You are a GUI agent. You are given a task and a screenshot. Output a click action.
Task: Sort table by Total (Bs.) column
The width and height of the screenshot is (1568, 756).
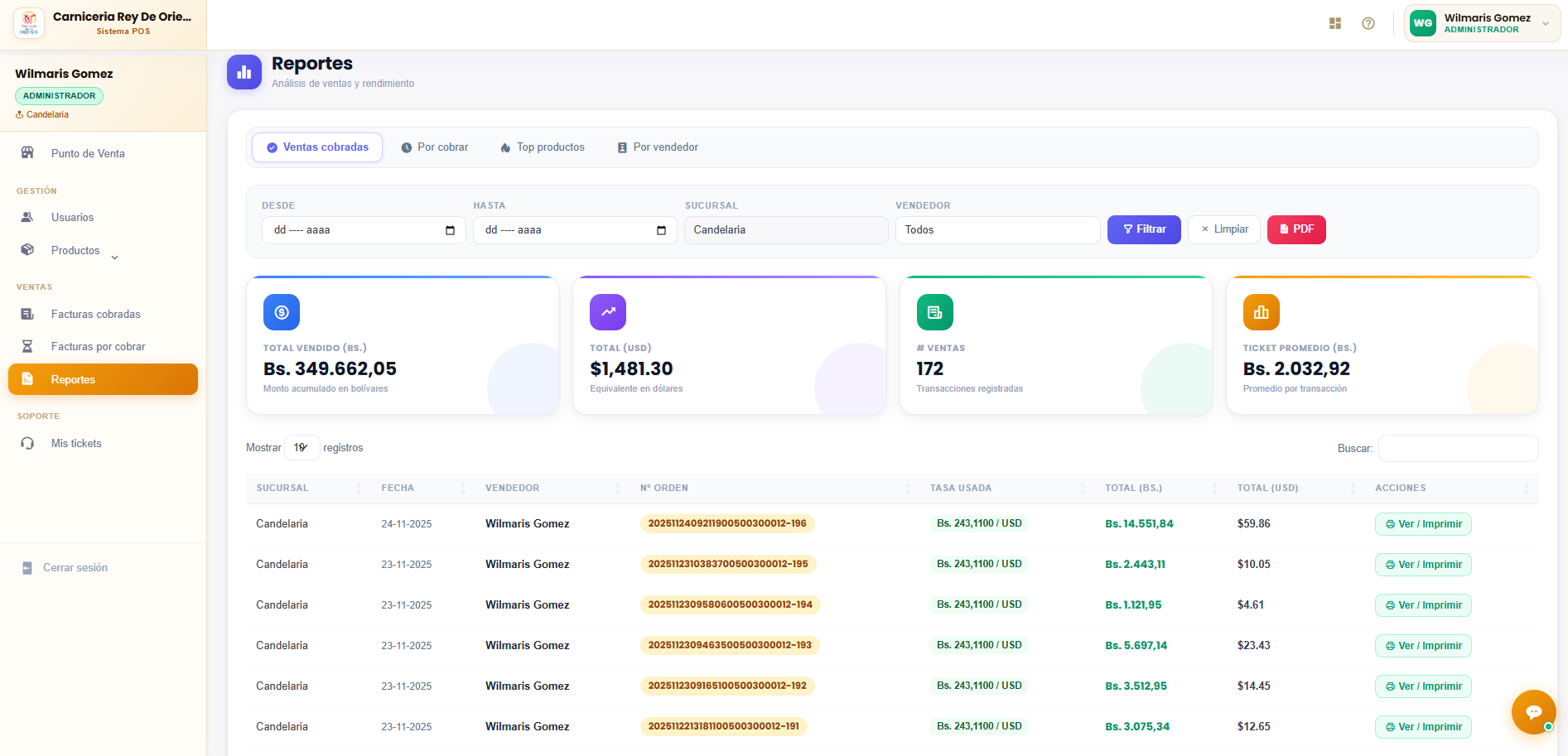1160,489
